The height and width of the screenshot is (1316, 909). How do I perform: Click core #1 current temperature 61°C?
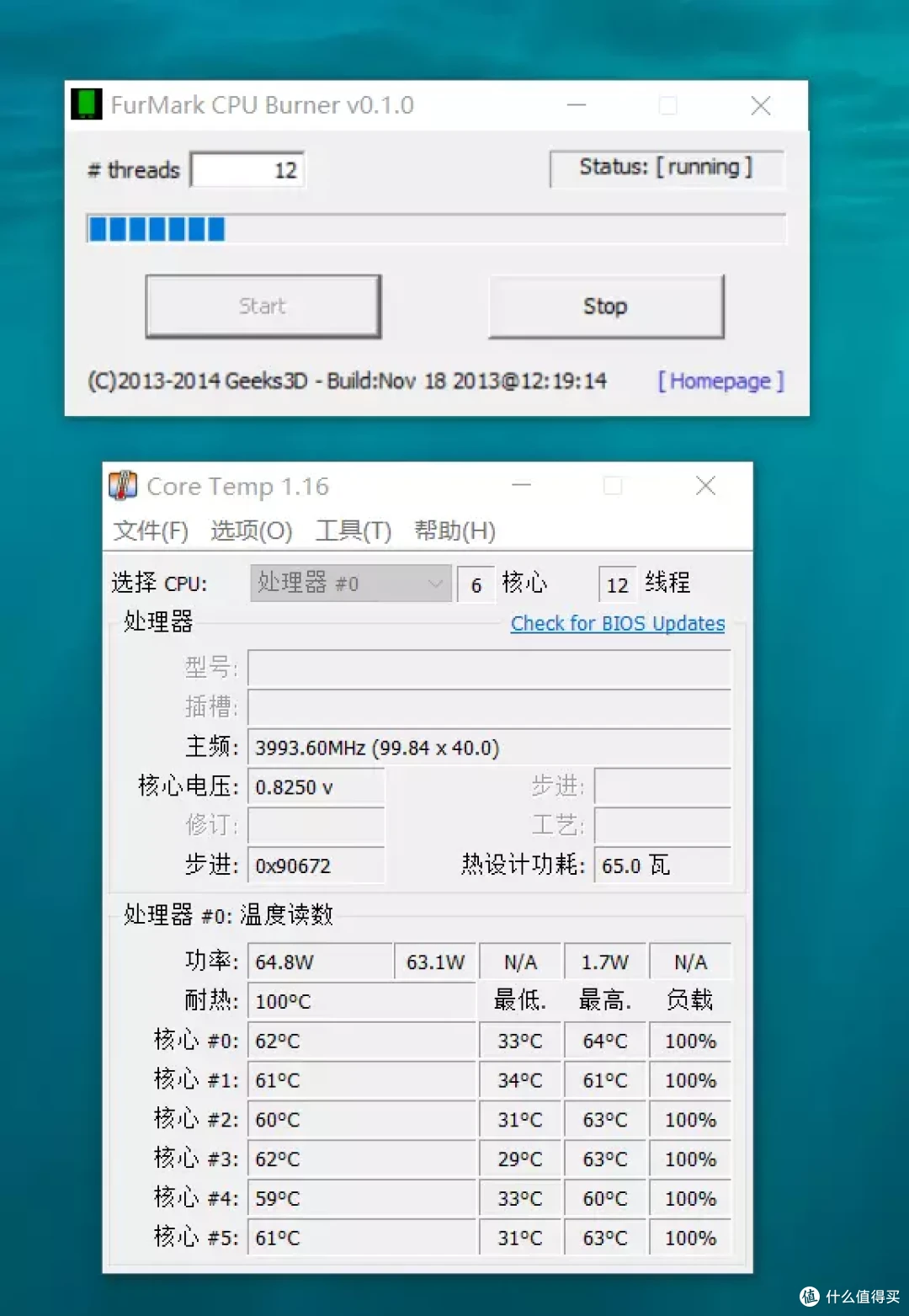[x=362, y=1080]
